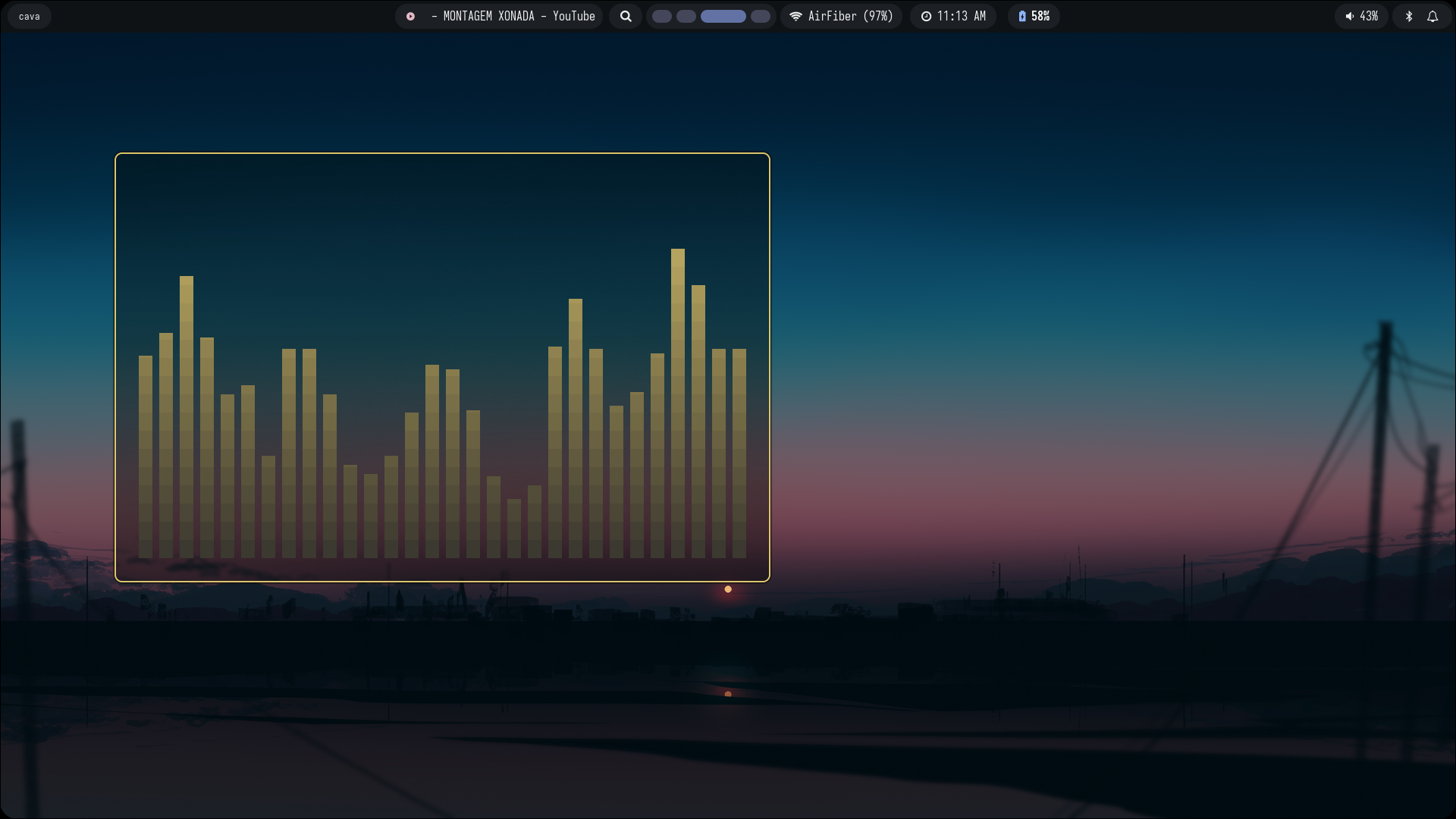Select the active elongated workspace indicator
The height and width of the screenshot is (819, 1456).
point(723,16)
